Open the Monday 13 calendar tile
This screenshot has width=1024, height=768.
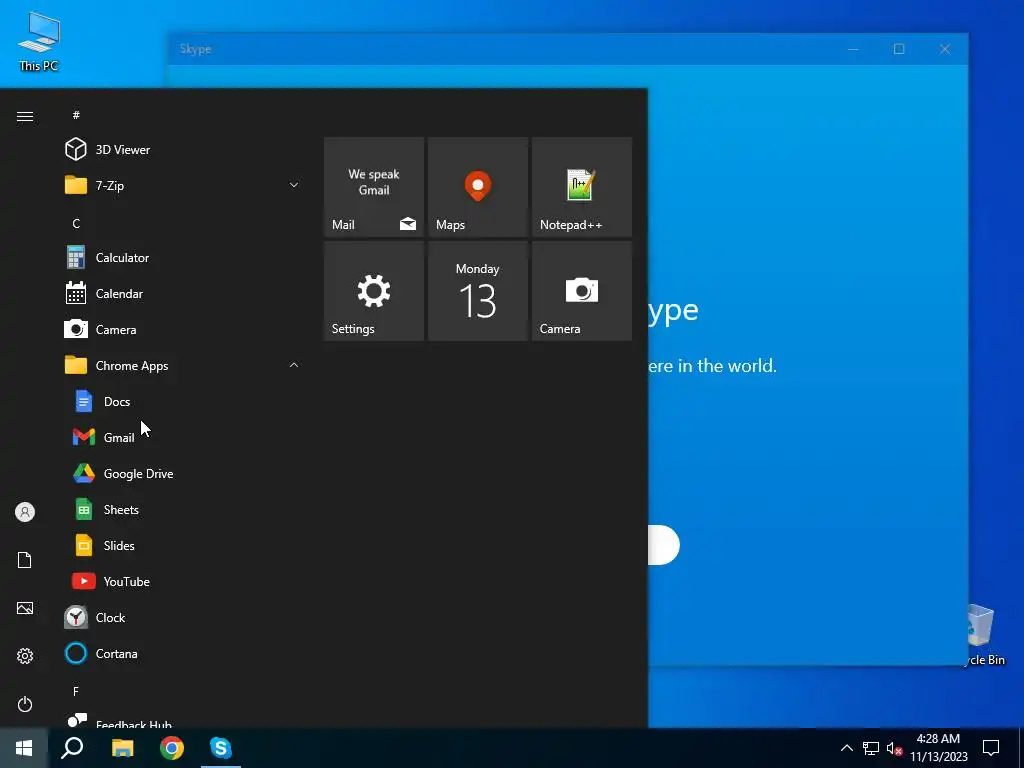(x=477, y=291)
